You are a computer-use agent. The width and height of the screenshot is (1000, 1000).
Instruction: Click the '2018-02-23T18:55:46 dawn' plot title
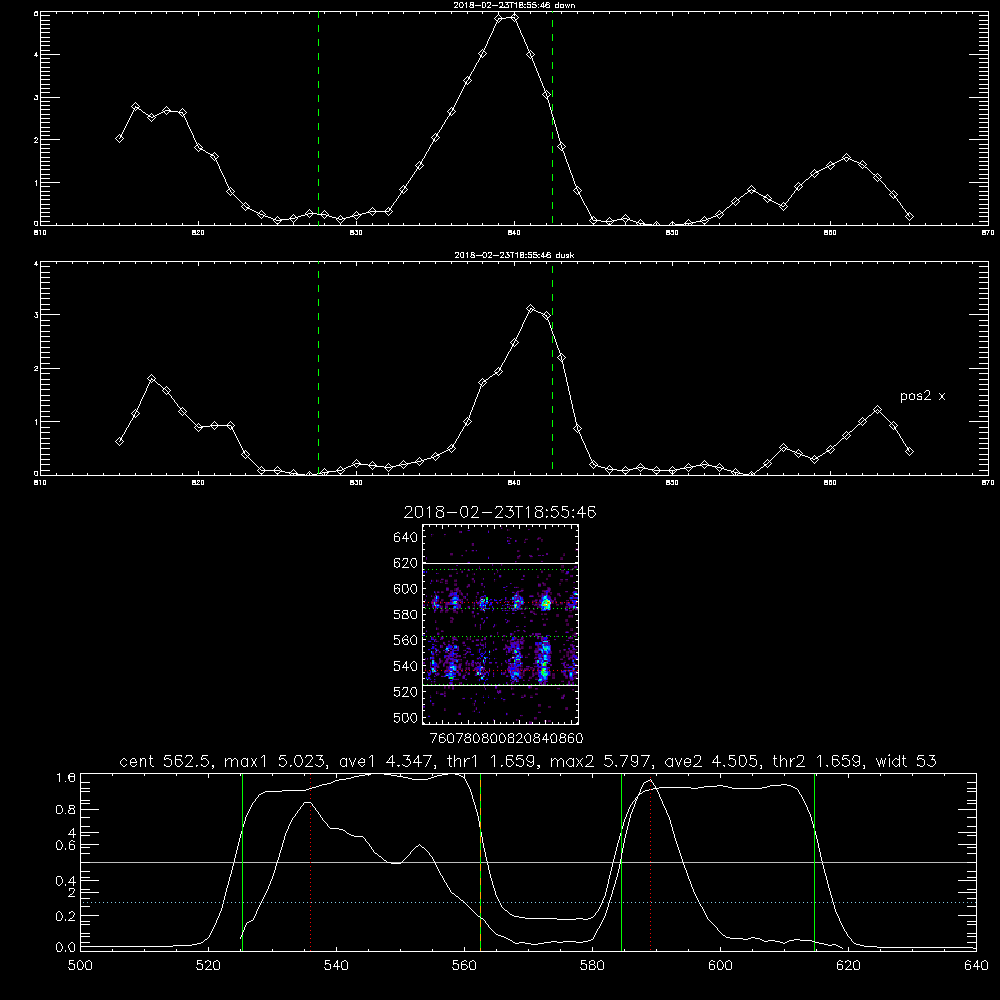point(514,5)
